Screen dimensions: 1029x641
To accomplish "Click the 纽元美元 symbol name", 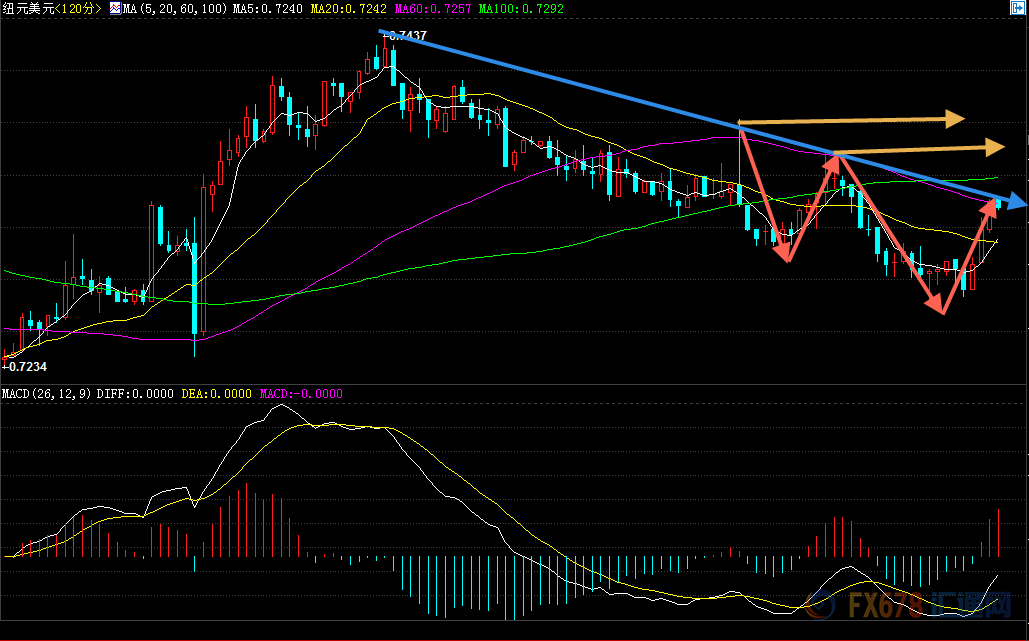I will (x=27, y=8).
